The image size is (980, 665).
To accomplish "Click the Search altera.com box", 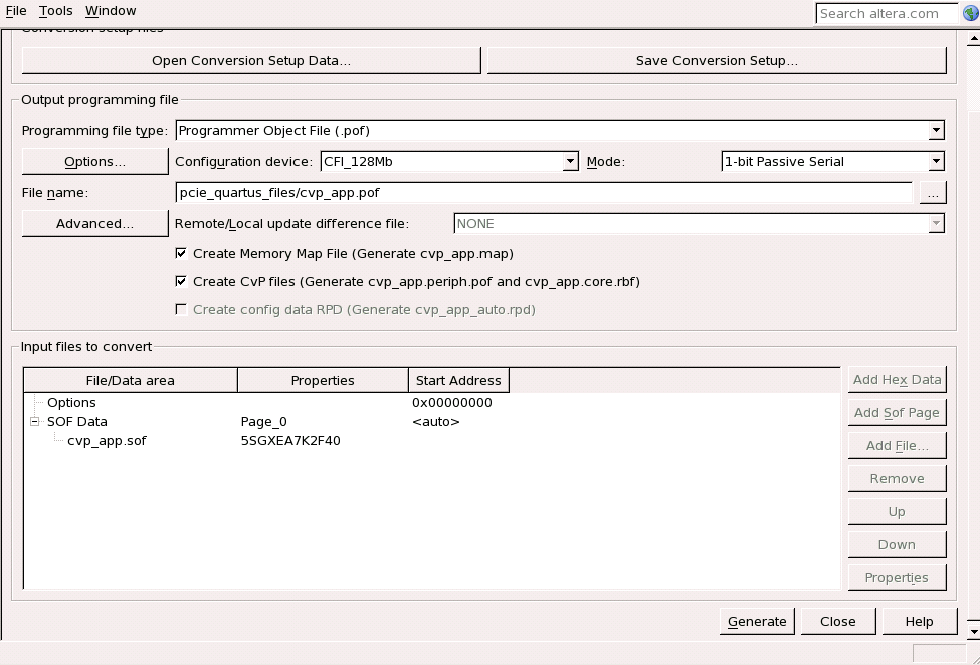I will pos(887,13).
